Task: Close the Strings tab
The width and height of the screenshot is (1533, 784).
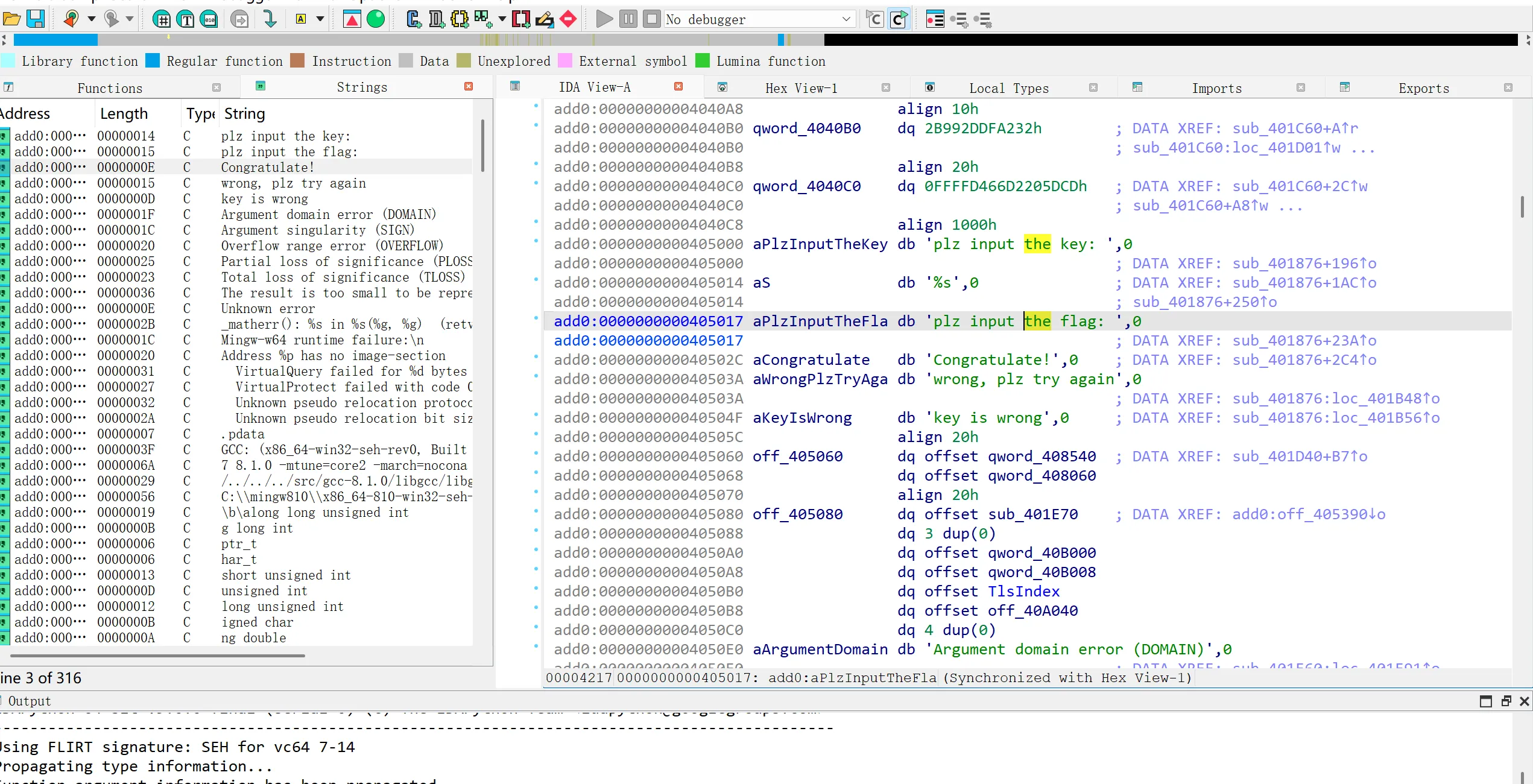Action: [469, 87]
